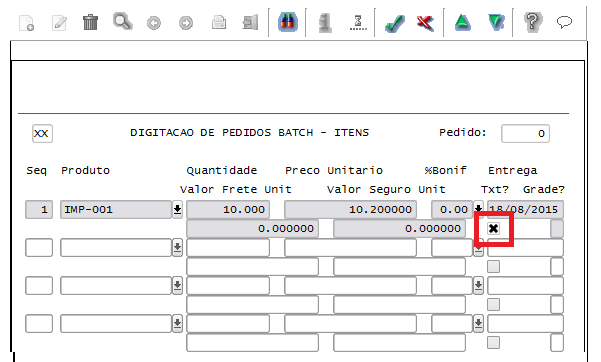Click Valor Frete Unit field on IMP-001 row
The width and height of the screenshot is (601, 362).
(x=253, y=229)
